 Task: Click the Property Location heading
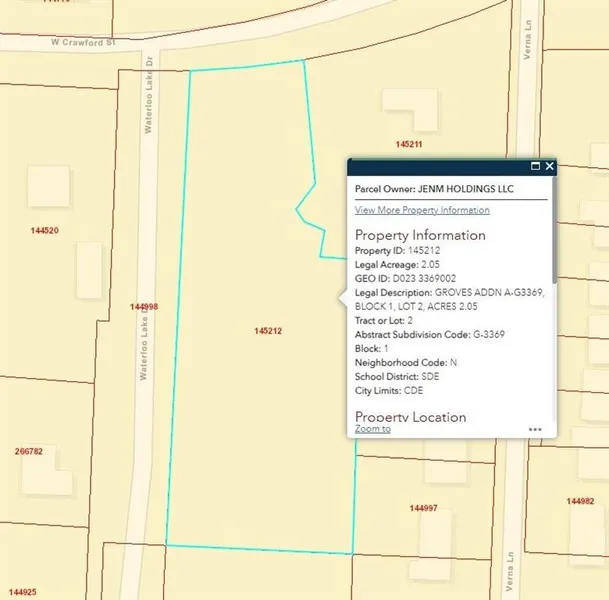pyautogui.click(x=410, y=416)
